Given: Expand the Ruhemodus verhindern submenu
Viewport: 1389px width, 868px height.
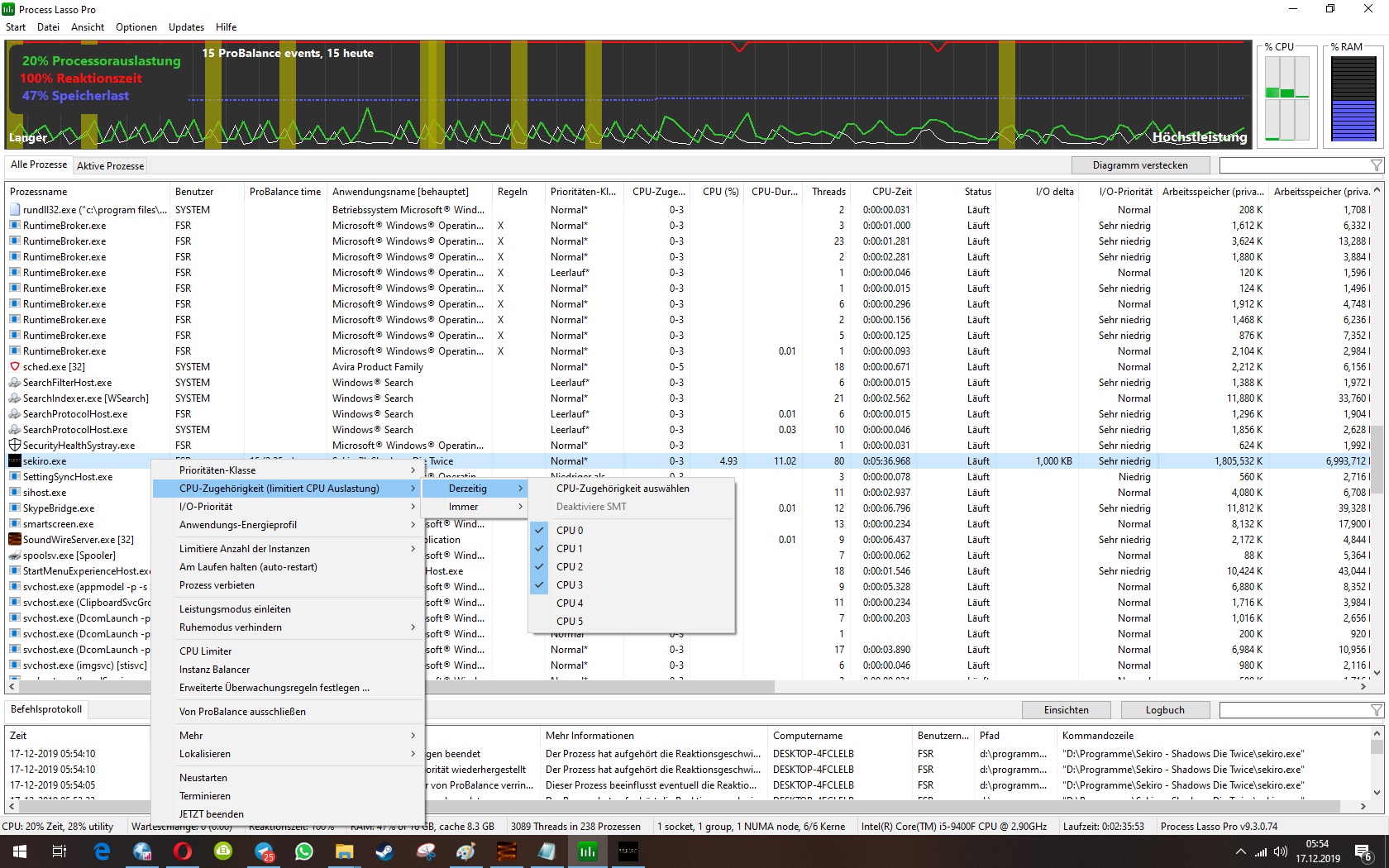Looking at the screenshot, I should tap(287, 627).
